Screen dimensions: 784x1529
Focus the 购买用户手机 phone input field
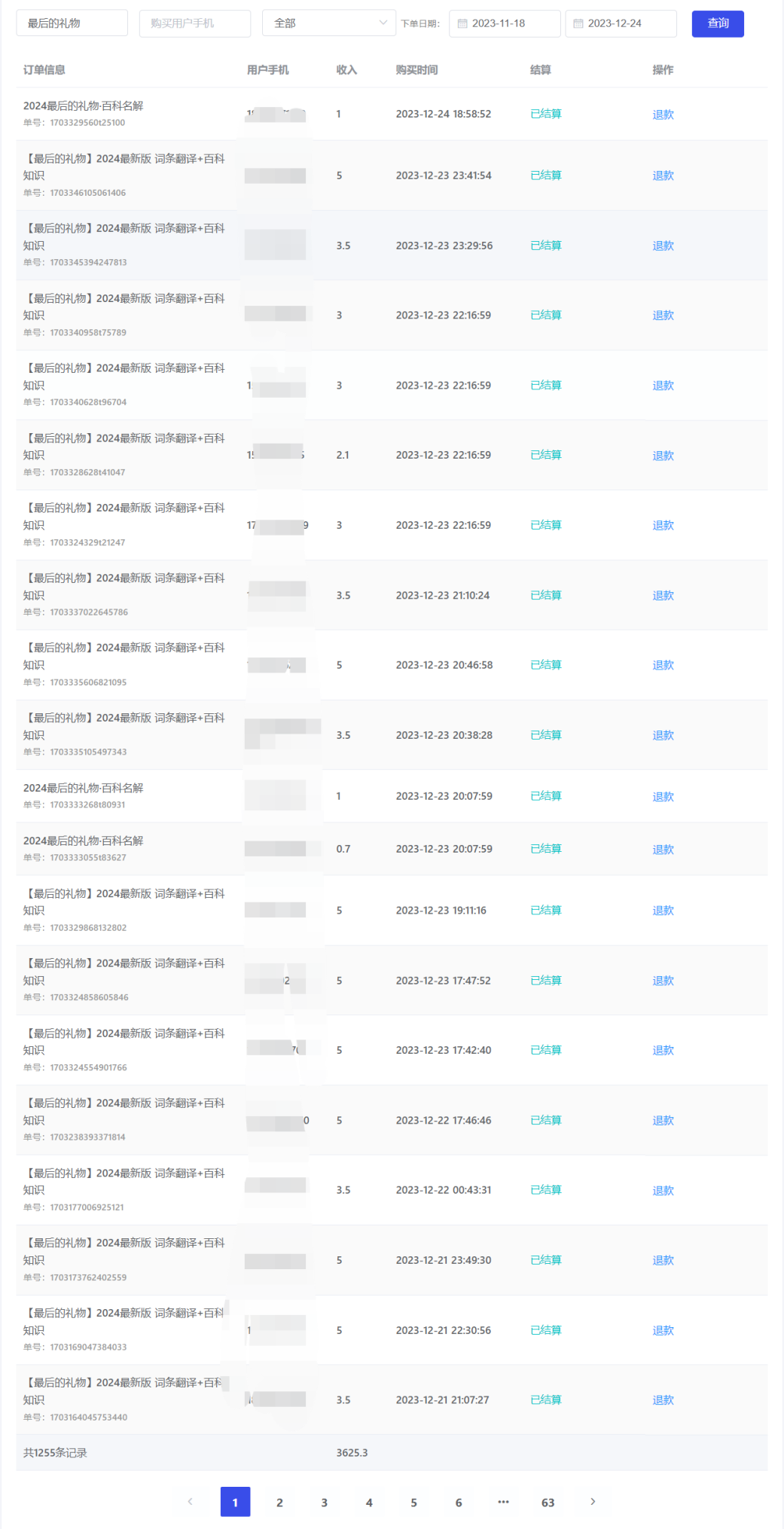pyautogui.click(x=194, y=23)
